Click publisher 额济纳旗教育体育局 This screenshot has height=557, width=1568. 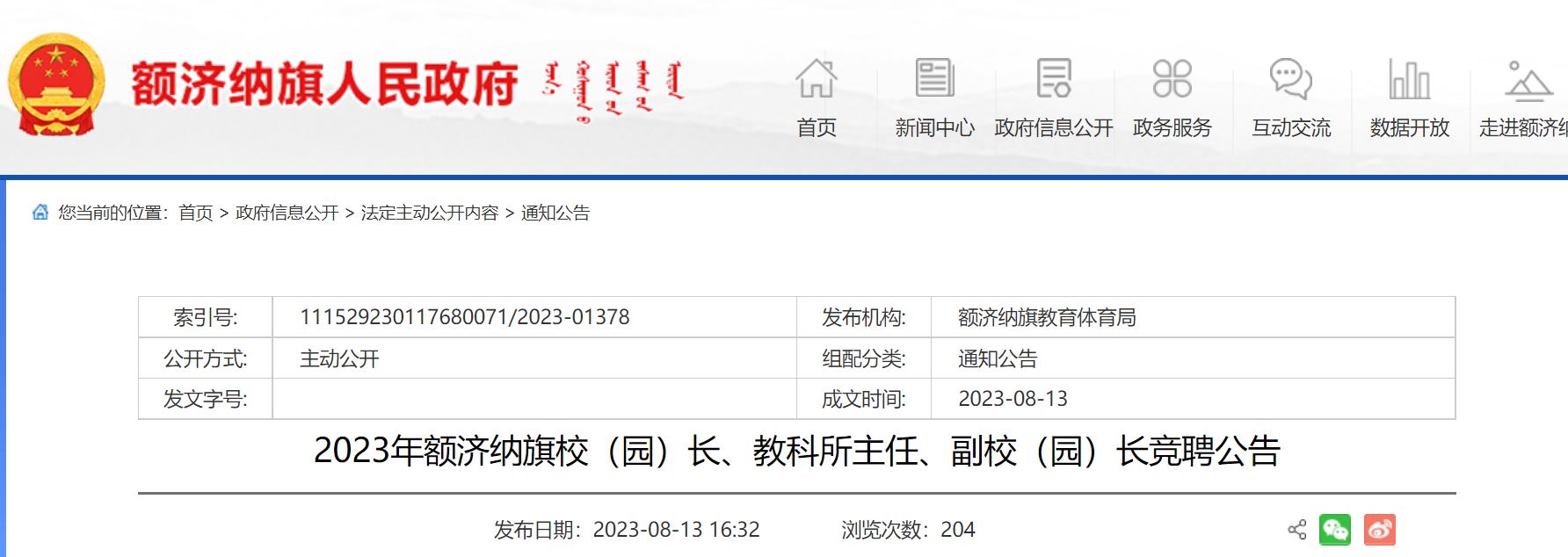click(x=1047, y=317)
